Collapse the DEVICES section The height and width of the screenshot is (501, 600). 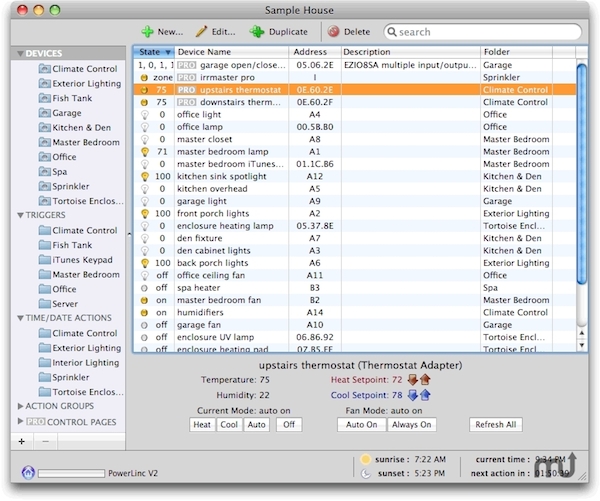point(19,53)
